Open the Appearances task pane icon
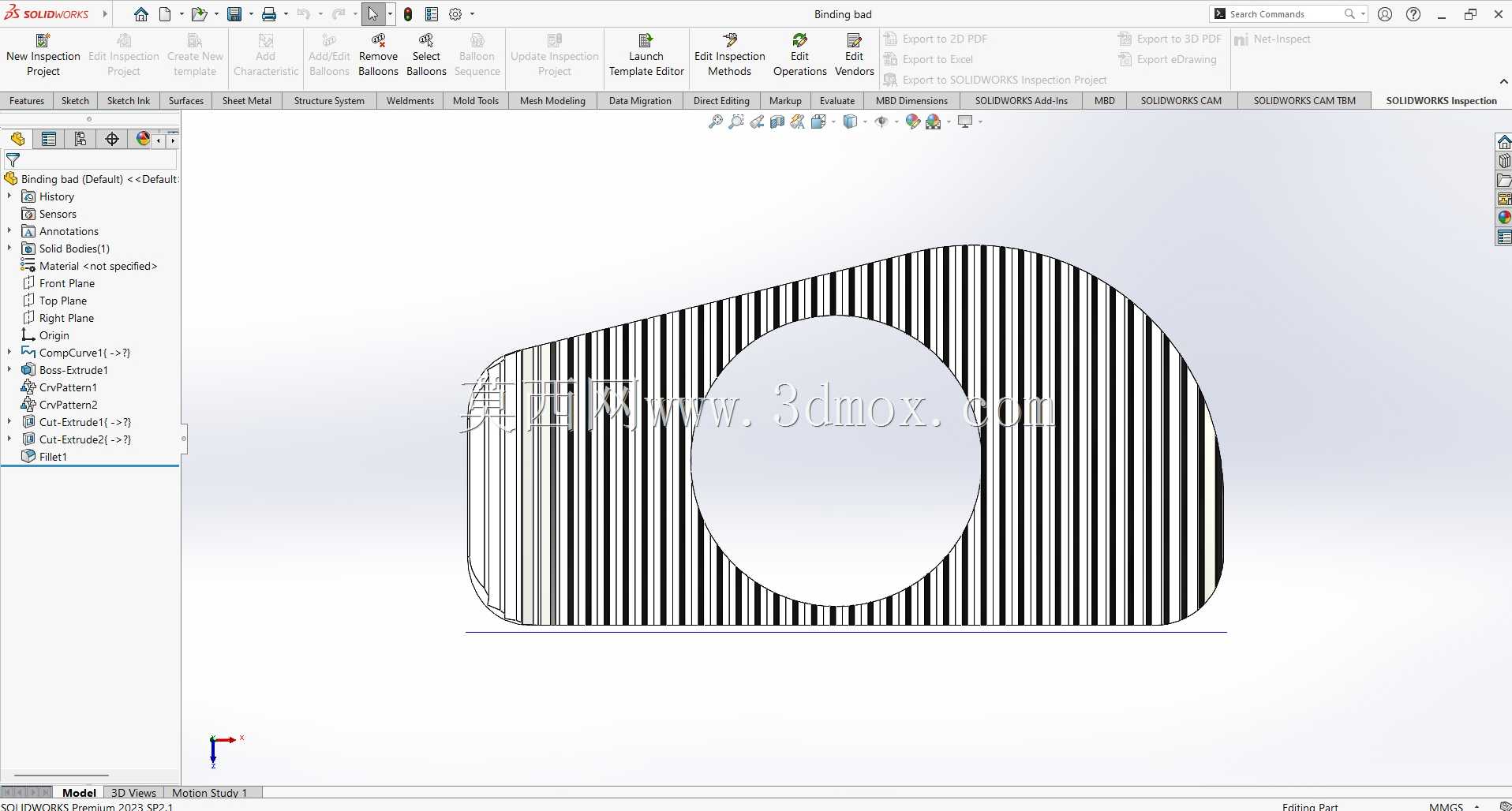 click(1504, 218)
